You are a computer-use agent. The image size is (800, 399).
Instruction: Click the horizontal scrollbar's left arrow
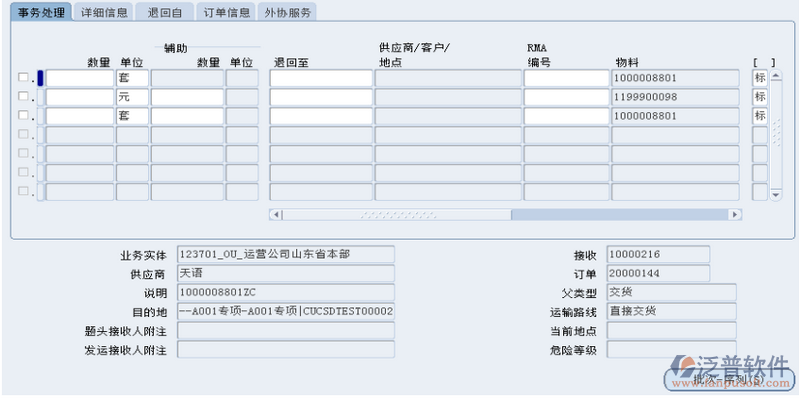[276, 214]
